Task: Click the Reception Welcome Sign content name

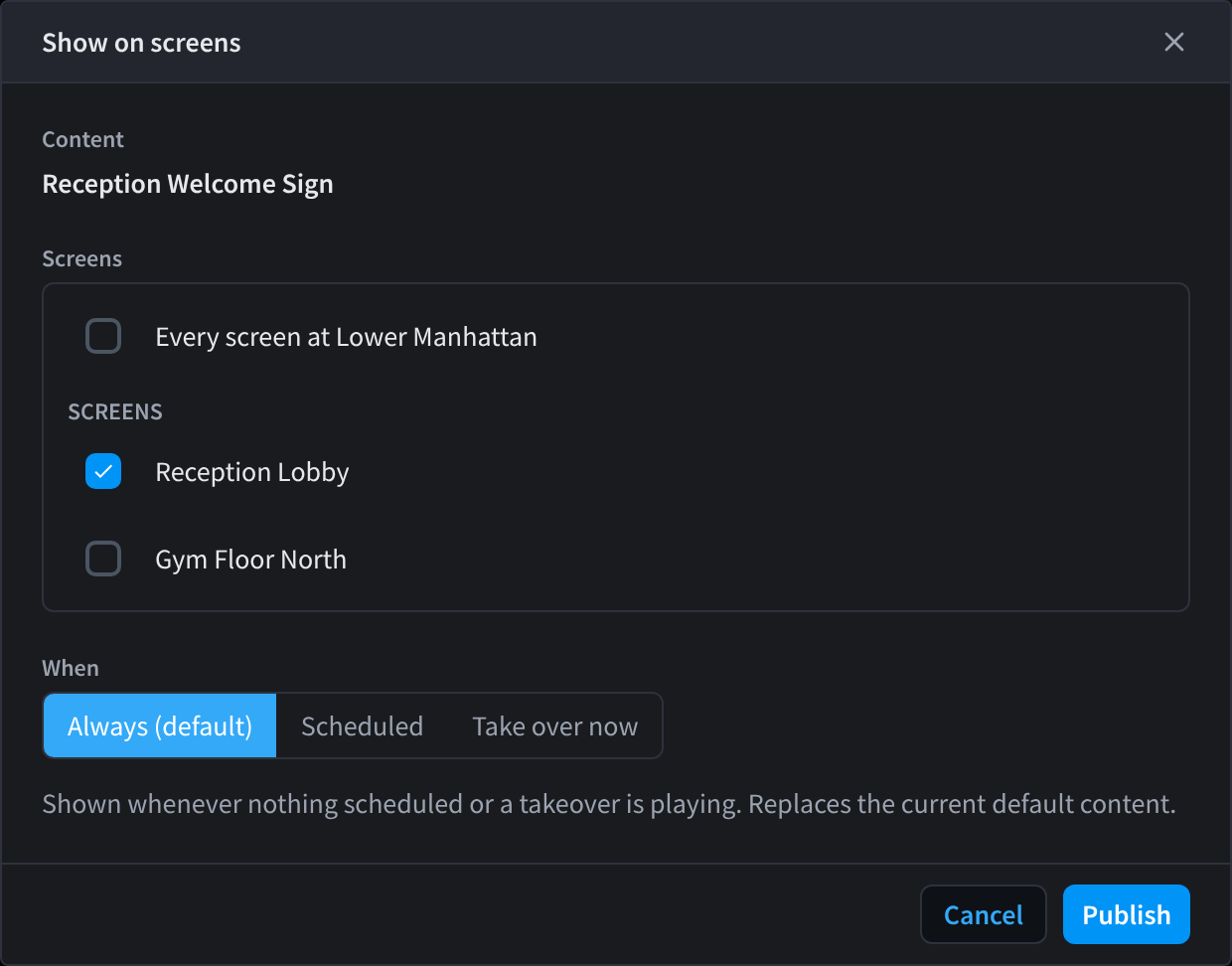Action: 188,184
